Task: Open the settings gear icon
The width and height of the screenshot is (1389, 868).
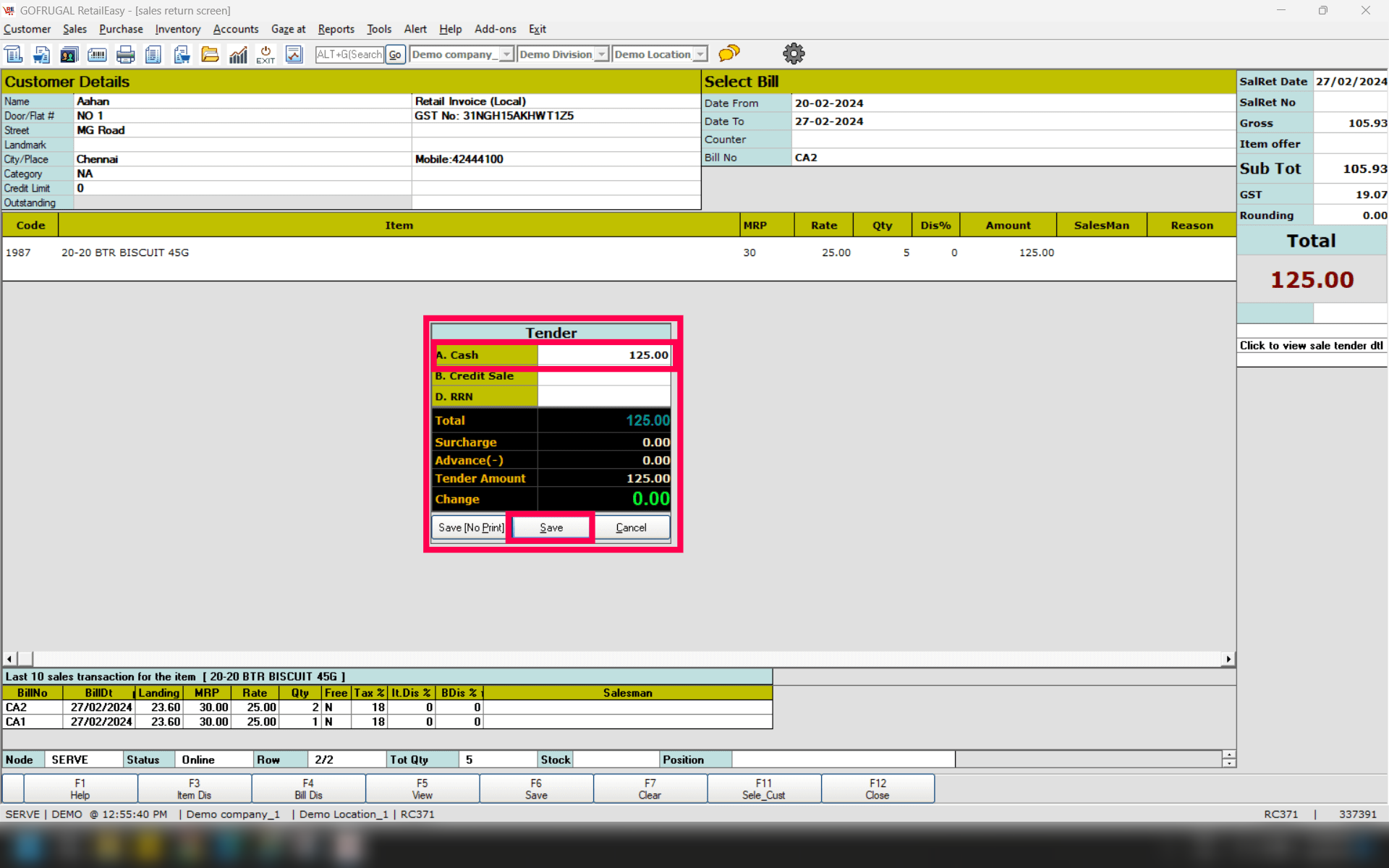Action: pyautogui.click(x=794, y=54)
